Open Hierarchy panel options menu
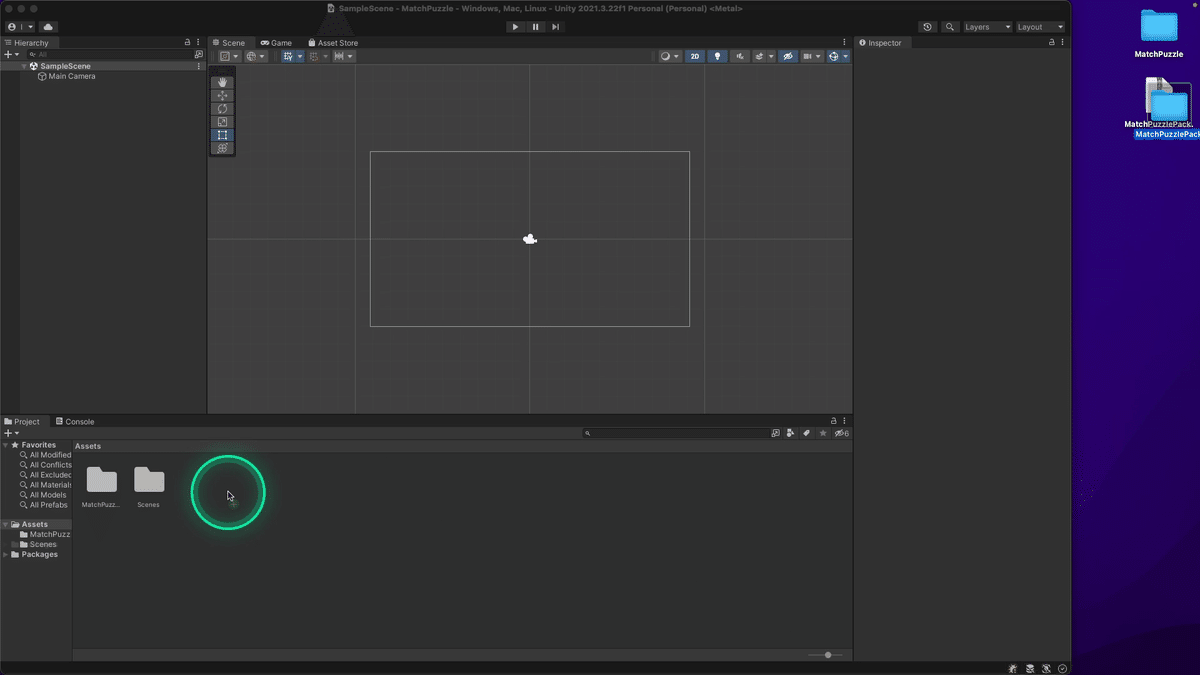Screen dimensions: 1200x675 199,43
